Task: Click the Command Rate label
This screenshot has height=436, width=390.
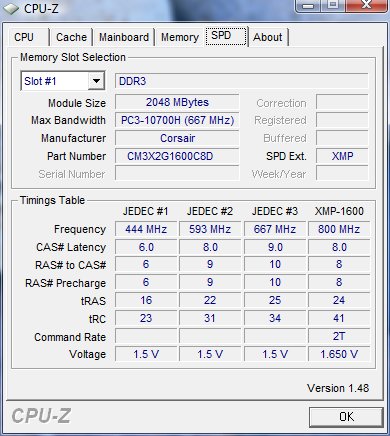Action: click(x=70, y=337)
